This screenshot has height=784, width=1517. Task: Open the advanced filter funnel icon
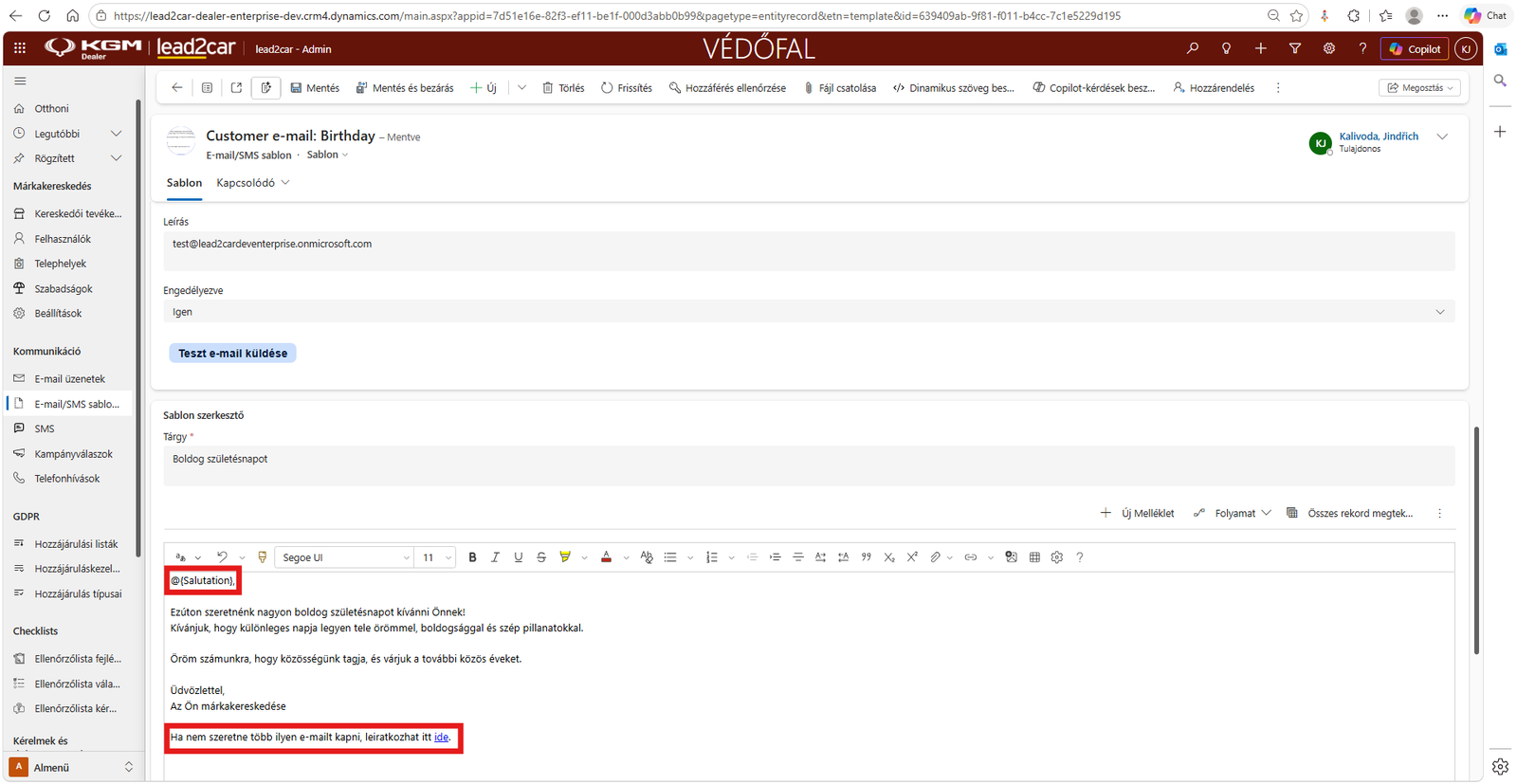click(1295, 48)
